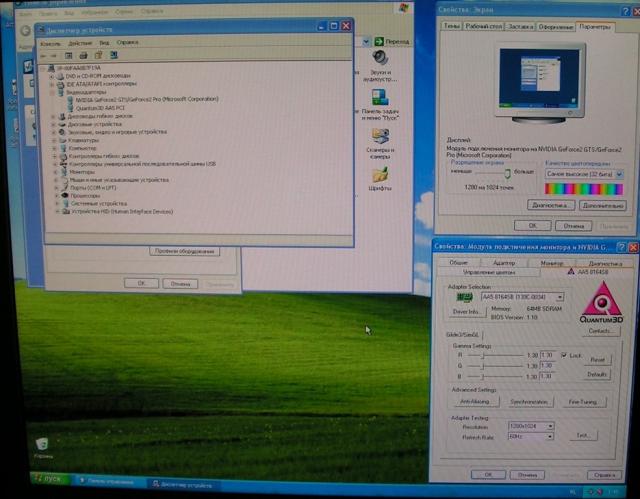Click the console tree view icon in Device Manager toolbar
The width and height of the screenshot is (640, 499).
coord(69,55)
